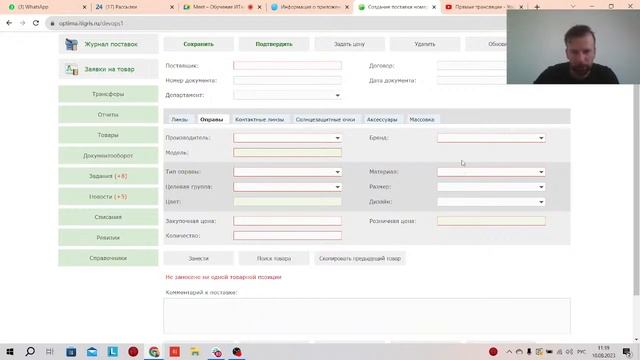Viewport: 640px width, 360px height.
Task: Open the Журнал поставок section
Action: 108,44
